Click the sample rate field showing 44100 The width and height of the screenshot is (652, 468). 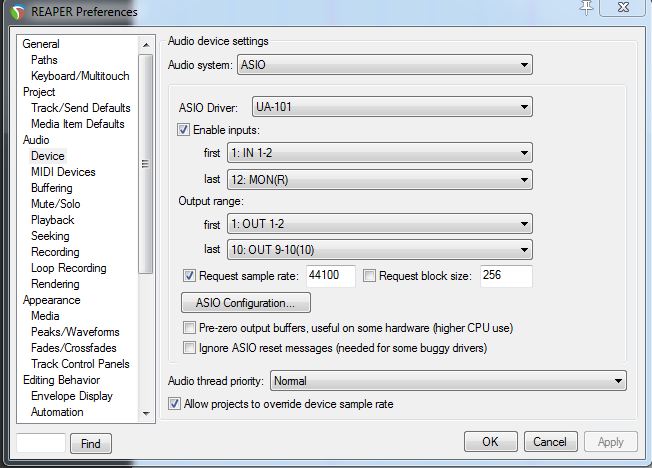point(331,276)
